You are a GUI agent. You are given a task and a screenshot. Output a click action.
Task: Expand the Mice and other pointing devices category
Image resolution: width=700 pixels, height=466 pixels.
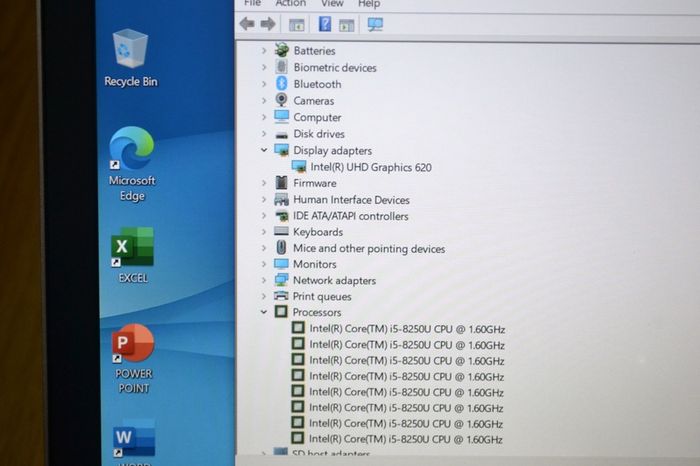pyautogui.click(x=264, y=248)
